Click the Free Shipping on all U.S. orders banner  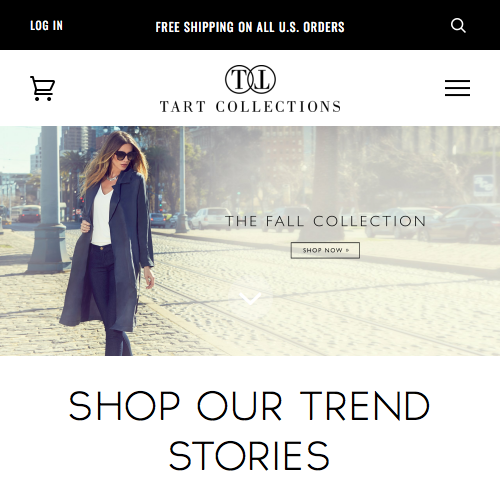[x=250, y=27]
